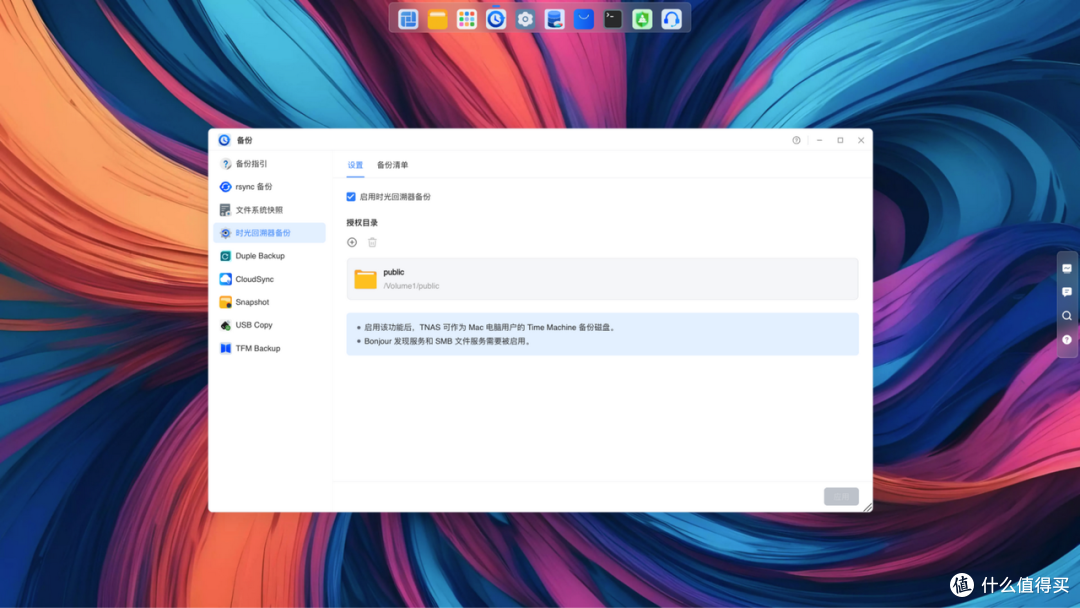Launch the terminal icon in the dock
This screenshot has height=608, width=1080.
point(613,19)
